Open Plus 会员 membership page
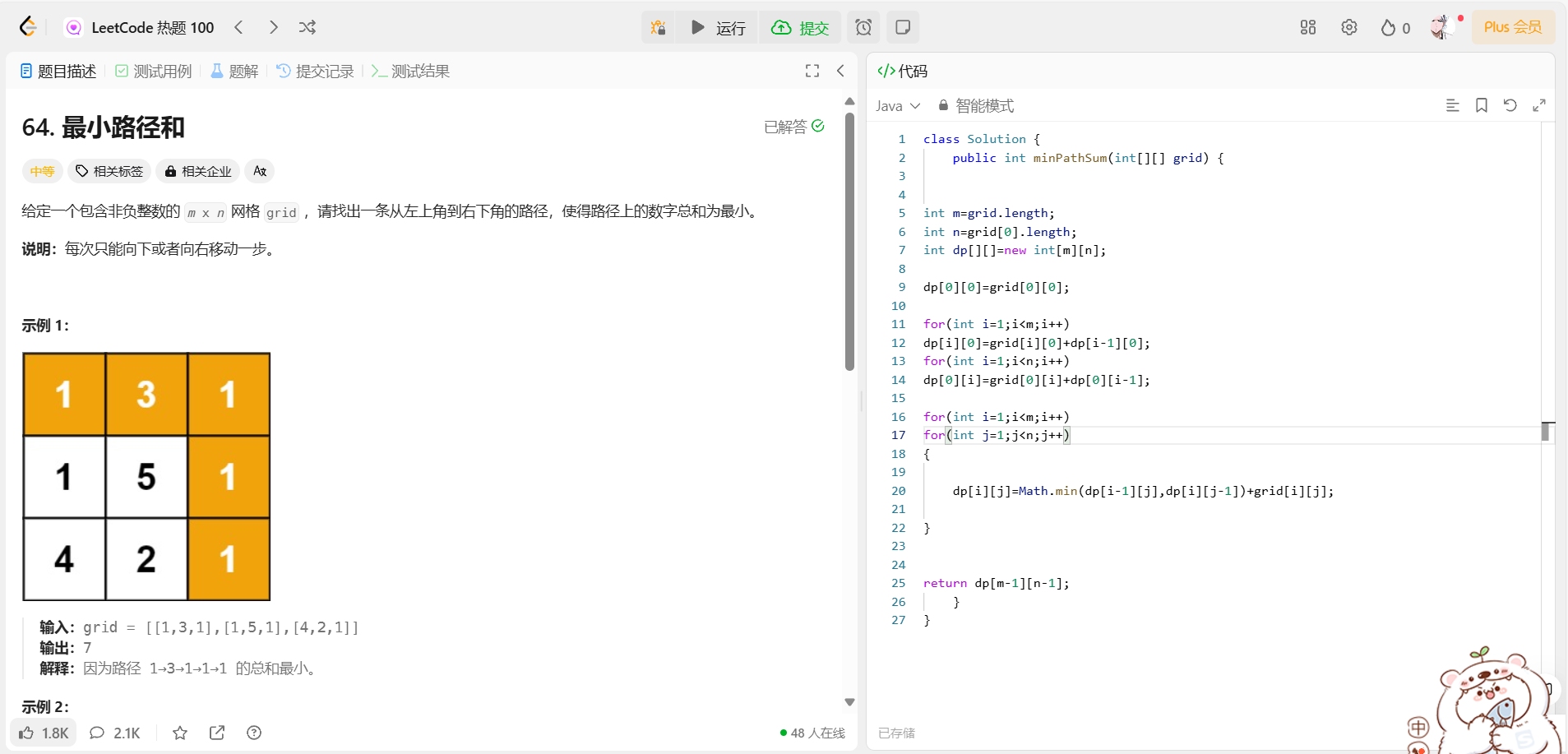The width and height of the screenshot is (1568, 754). coord(1511,26)
